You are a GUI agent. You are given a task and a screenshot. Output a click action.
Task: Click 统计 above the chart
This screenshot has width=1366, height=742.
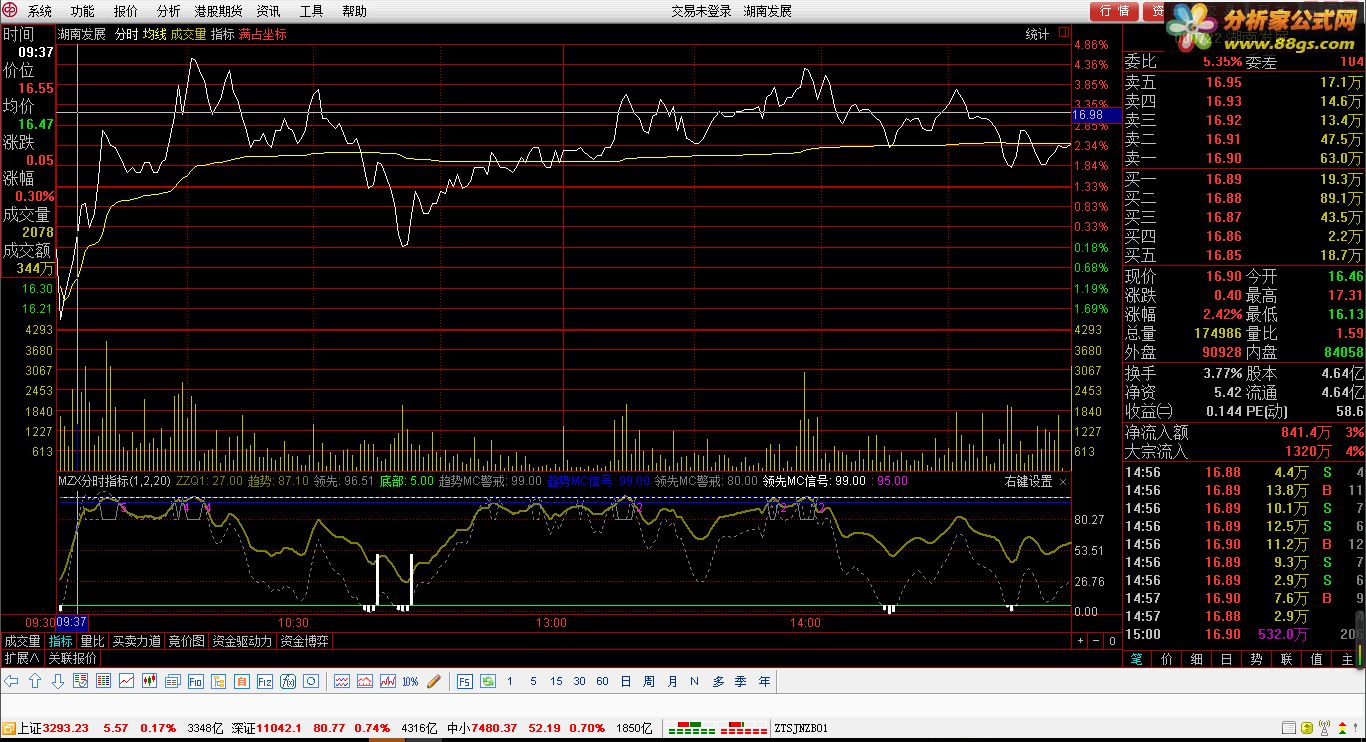(1037, 34)
